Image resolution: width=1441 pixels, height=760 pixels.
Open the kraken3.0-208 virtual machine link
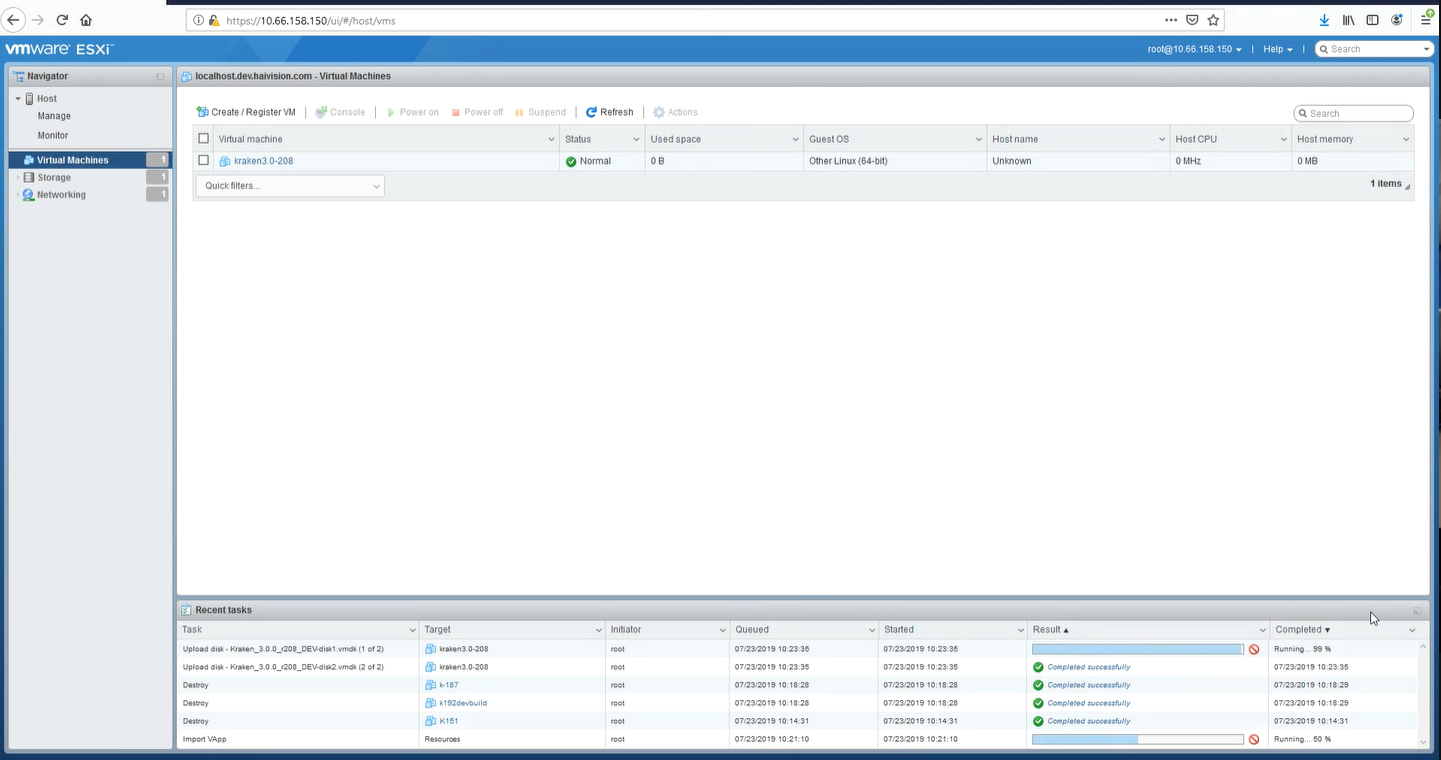(x=263, y=161)
